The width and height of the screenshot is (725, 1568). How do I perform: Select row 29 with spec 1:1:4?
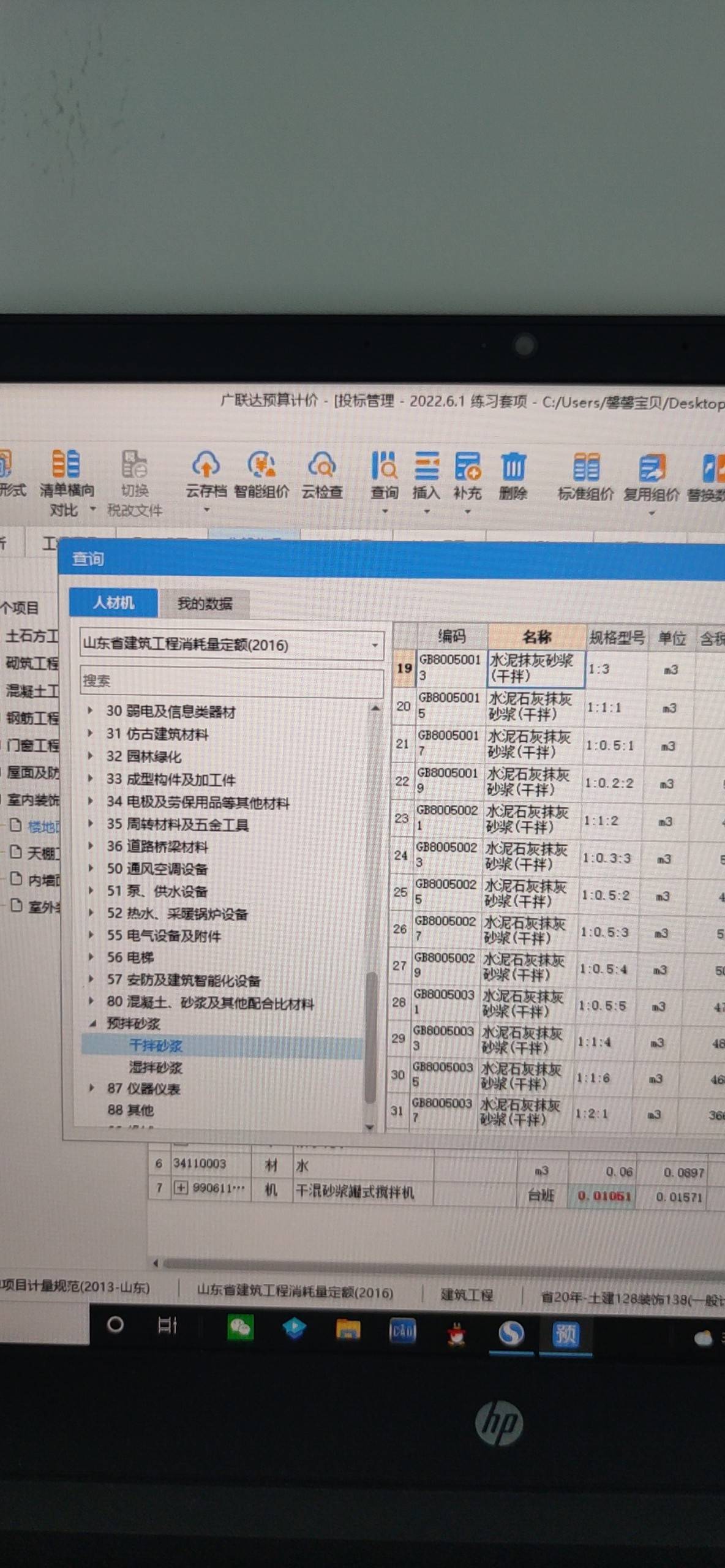coord(555,1041)
